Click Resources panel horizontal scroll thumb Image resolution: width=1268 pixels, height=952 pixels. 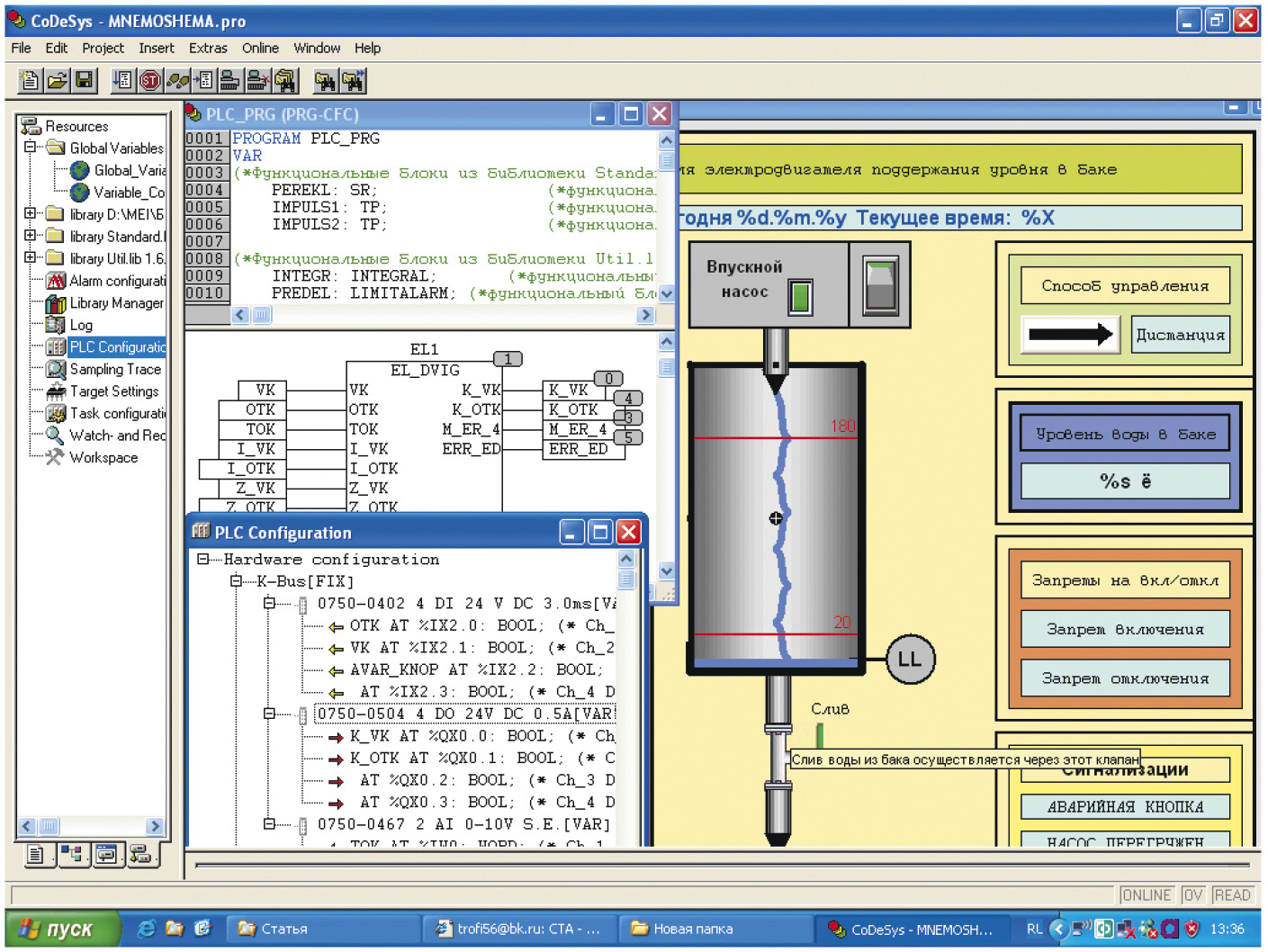(49, 826)
